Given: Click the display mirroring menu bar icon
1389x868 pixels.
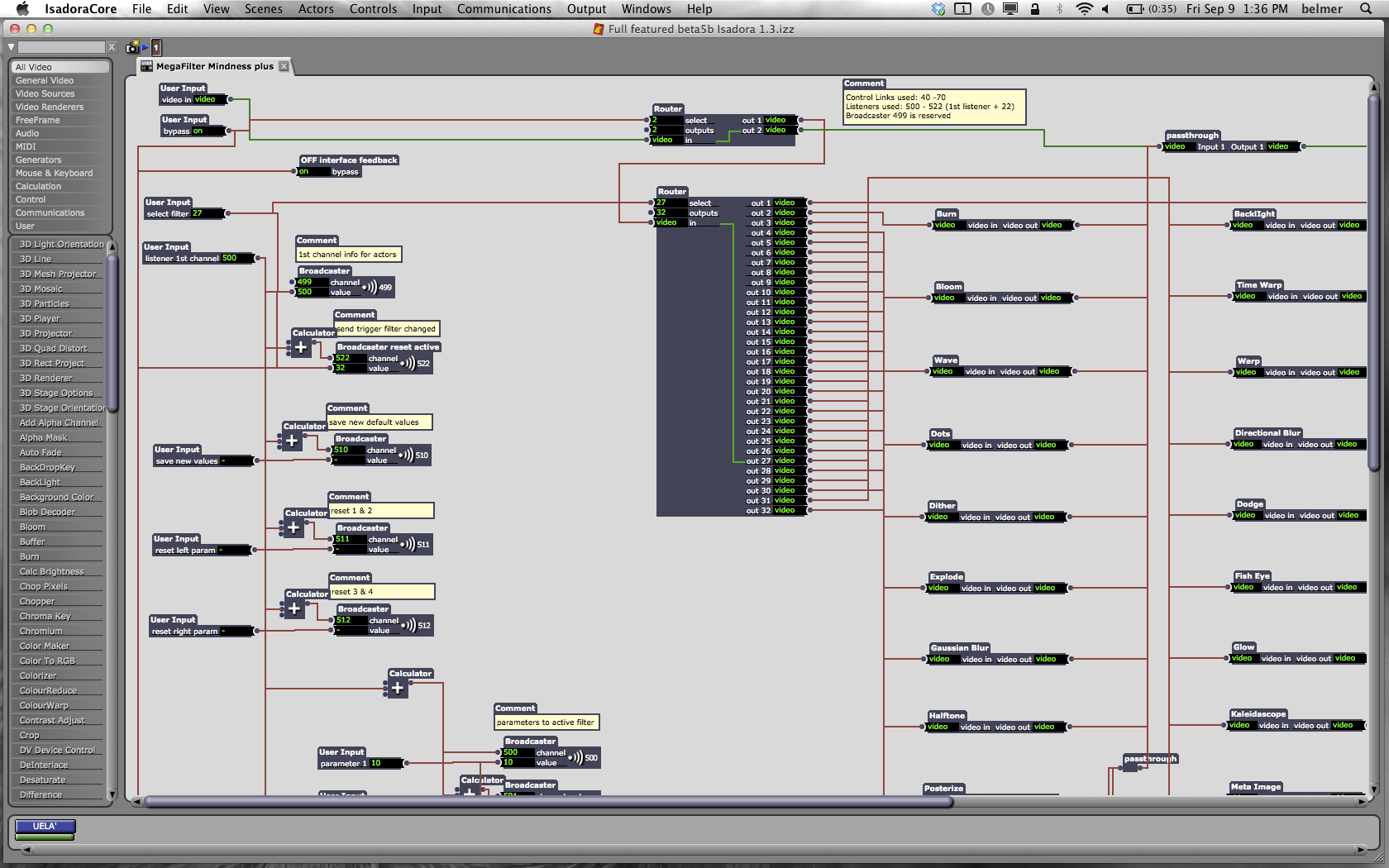Looking at the screenshot, I should [1010, 9].
